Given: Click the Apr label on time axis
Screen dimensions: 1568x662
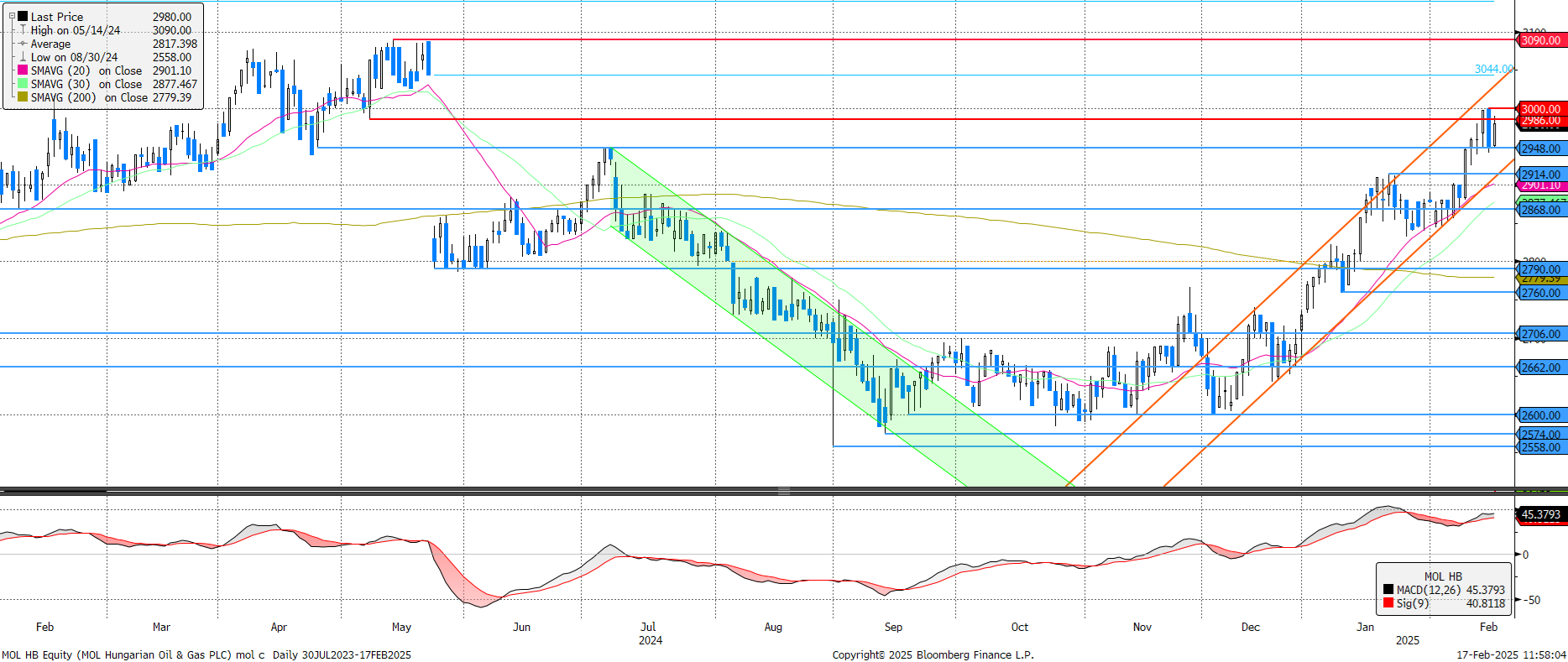Looking at the screenshot, I should 279,627.
